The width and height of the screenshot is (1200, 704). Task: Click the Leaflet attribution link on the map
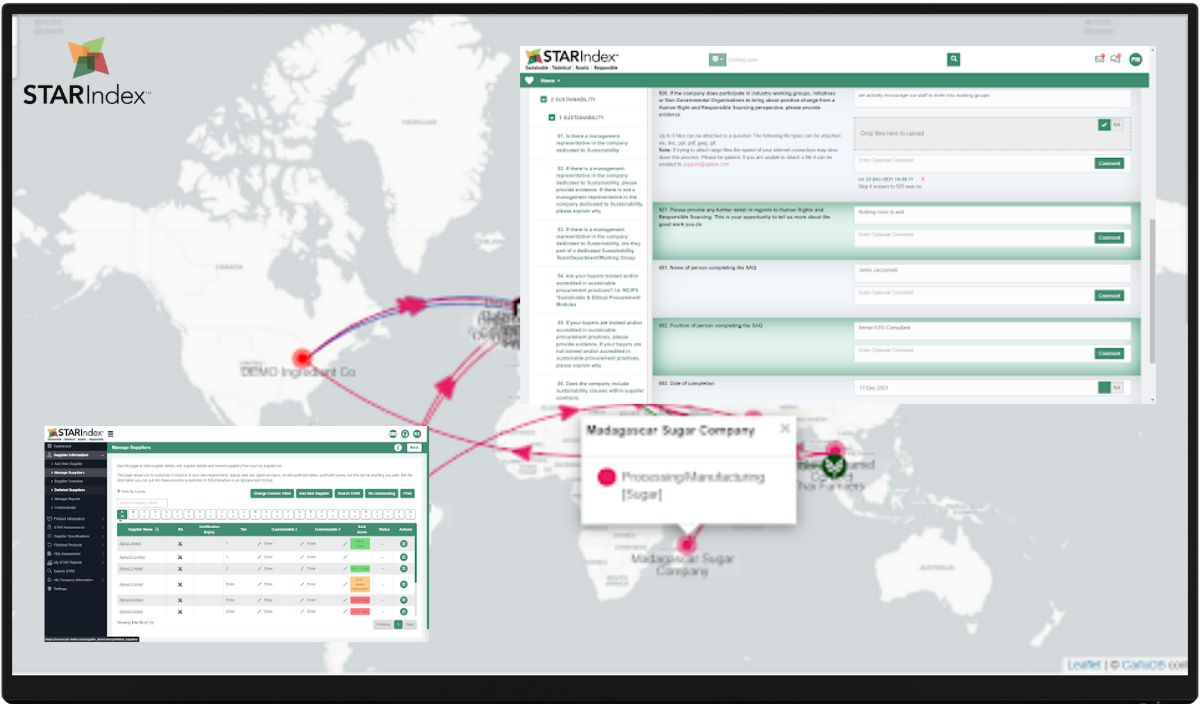click(1084, 665)
